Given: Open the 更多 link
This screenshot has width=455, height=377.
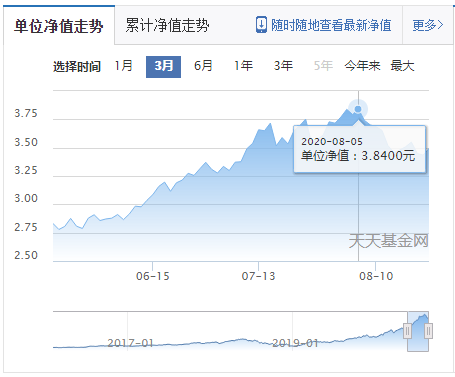Looking at the screenshot, I should point(428,25).
